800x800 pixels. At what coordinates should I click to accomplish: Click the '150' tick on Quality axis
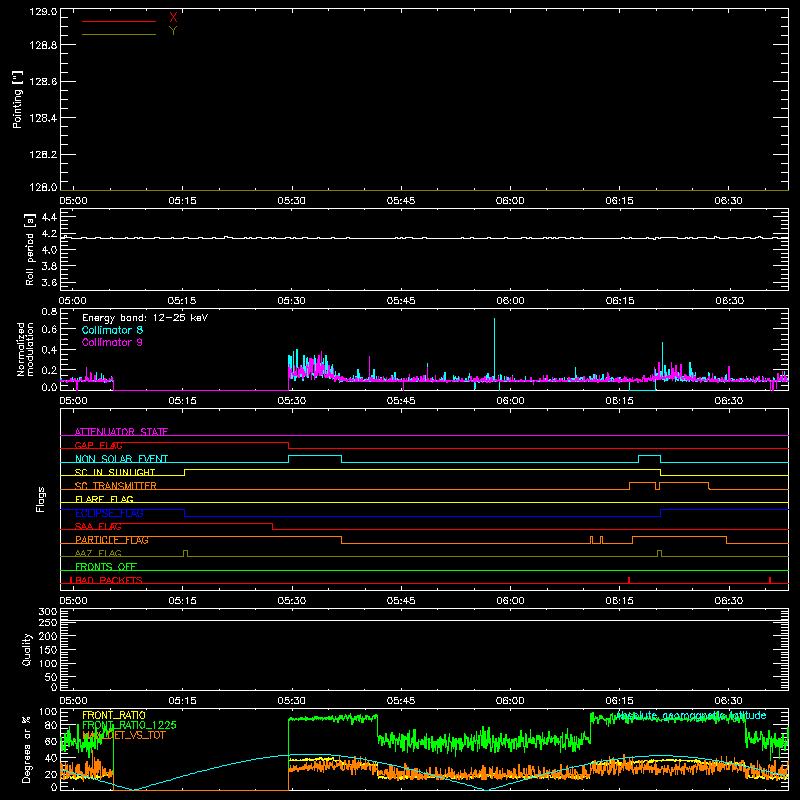click(47, 650)
